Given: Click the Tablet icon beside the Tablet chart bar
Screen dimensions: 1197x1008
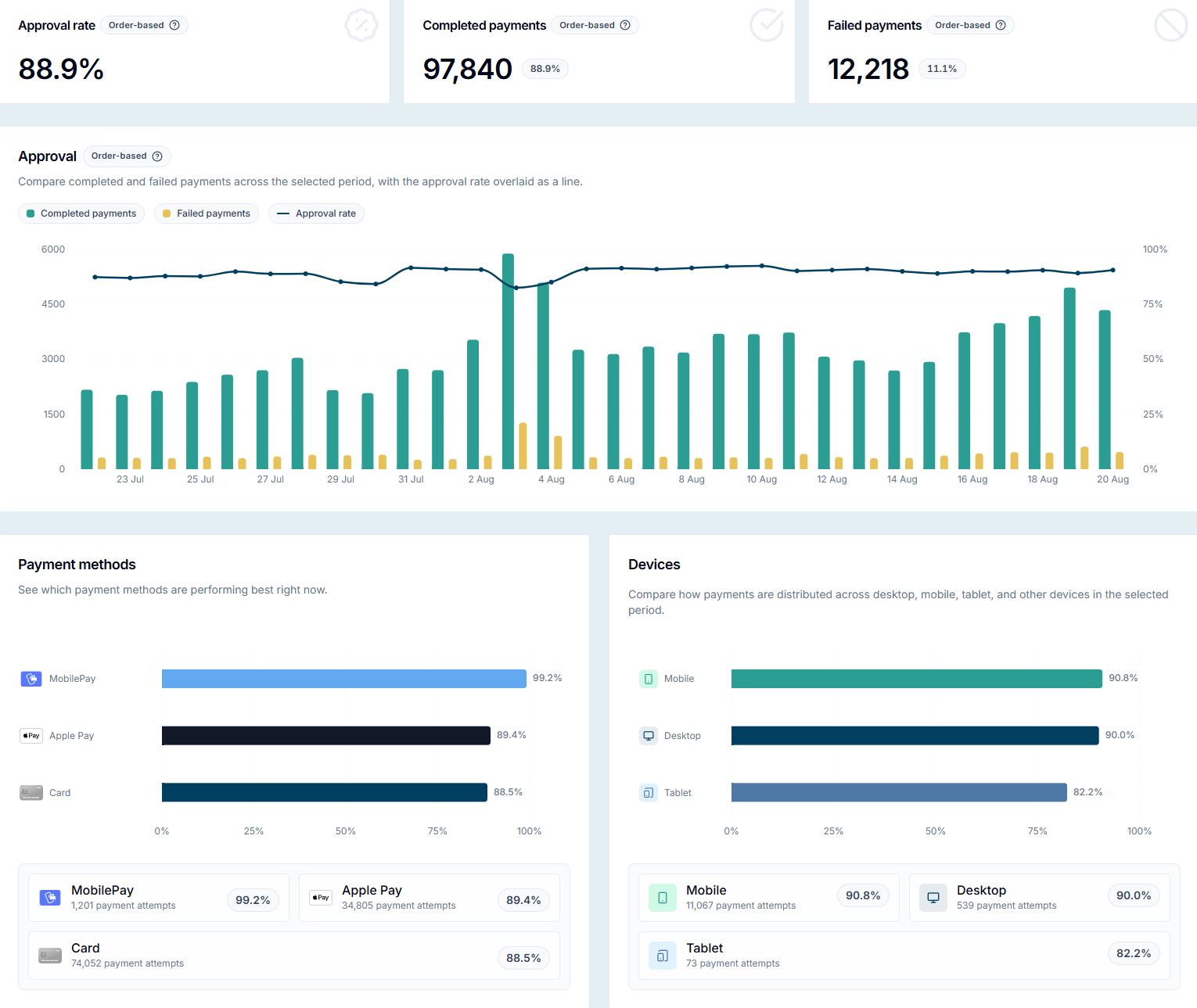Looking at the screenshot, I should (649, 793).
